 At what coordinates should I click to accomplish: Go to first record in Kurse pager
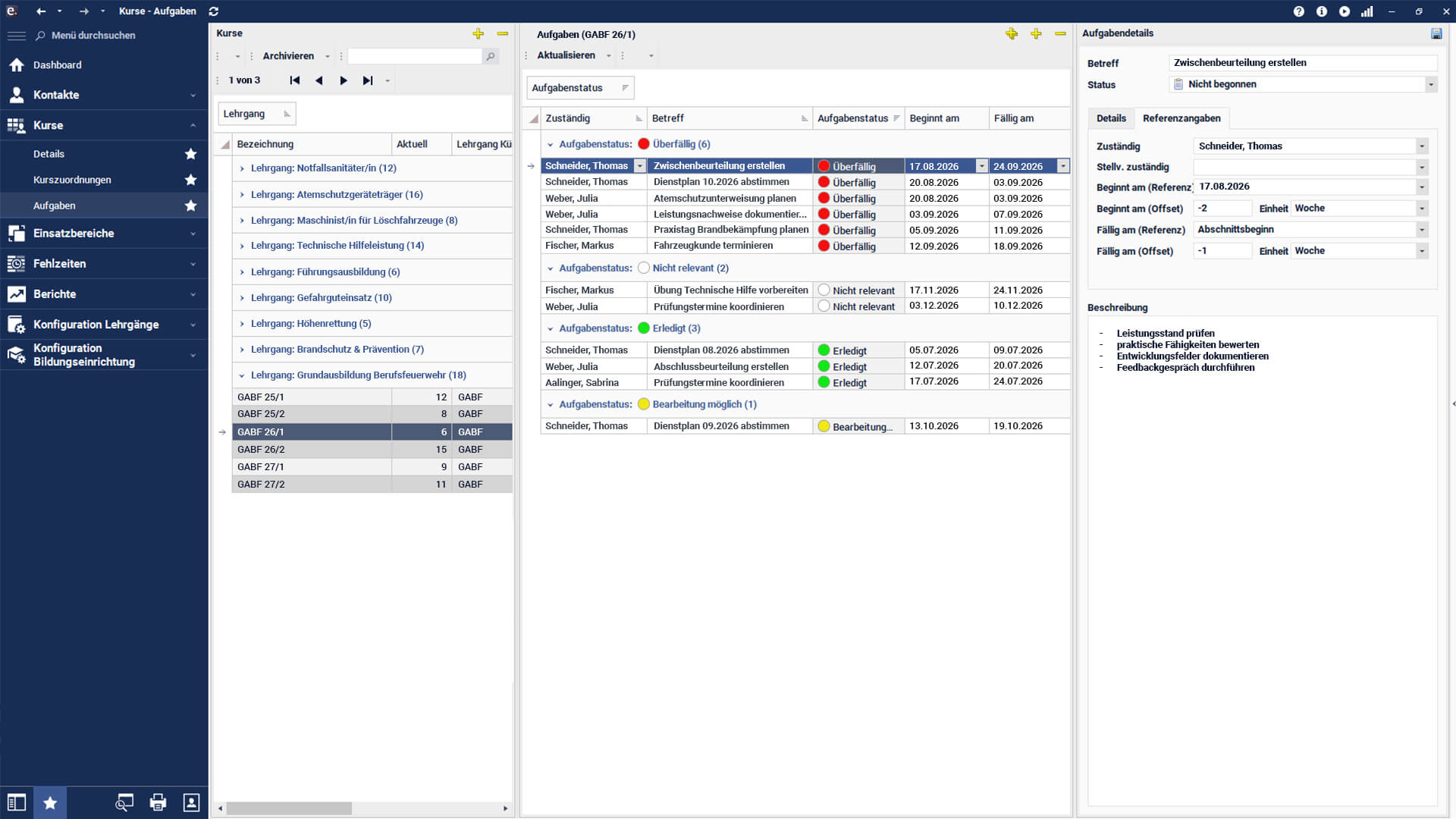point(295,80)
